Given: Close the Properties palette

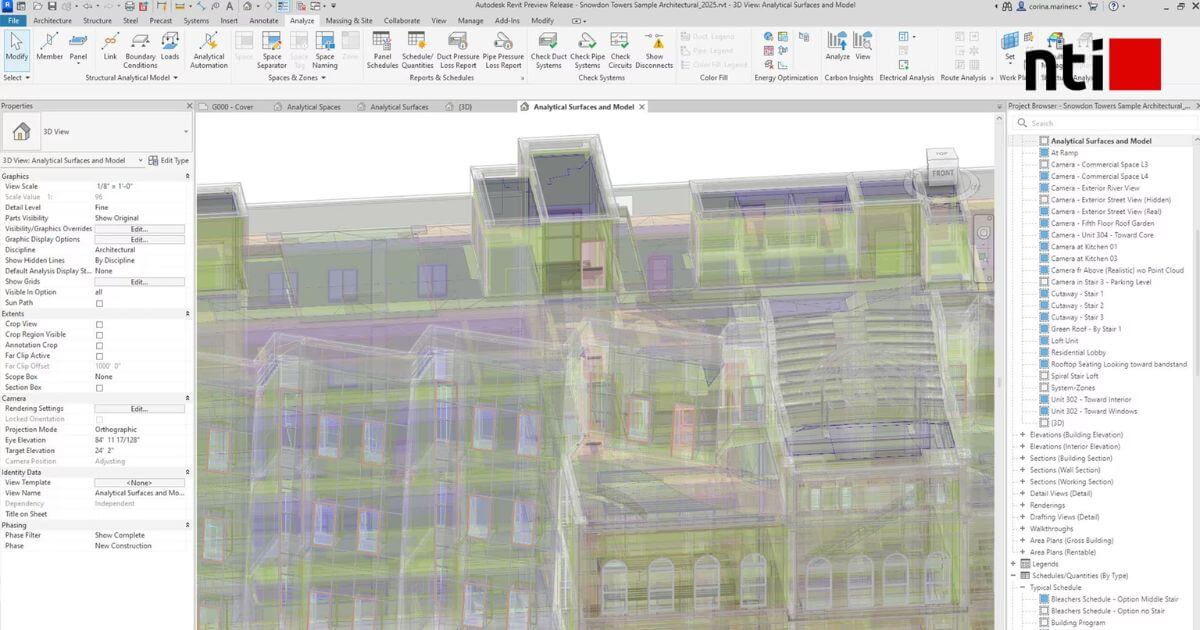Looking at the screenshot, I should 189,106.
